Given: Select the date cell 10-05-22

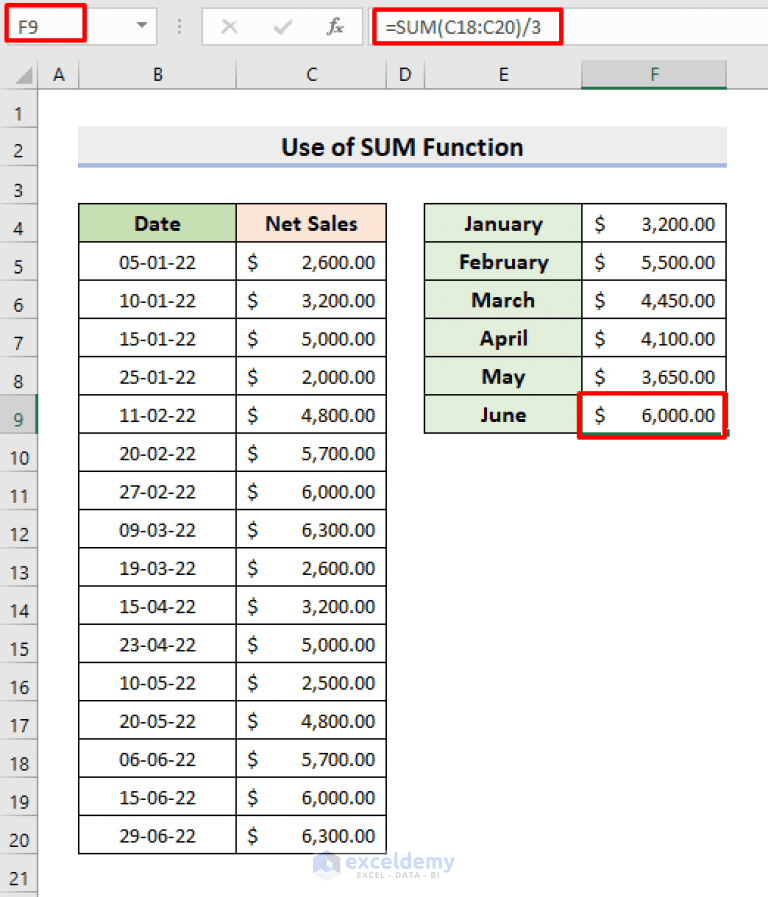Looking at the screenshot, I should [157, 682].
